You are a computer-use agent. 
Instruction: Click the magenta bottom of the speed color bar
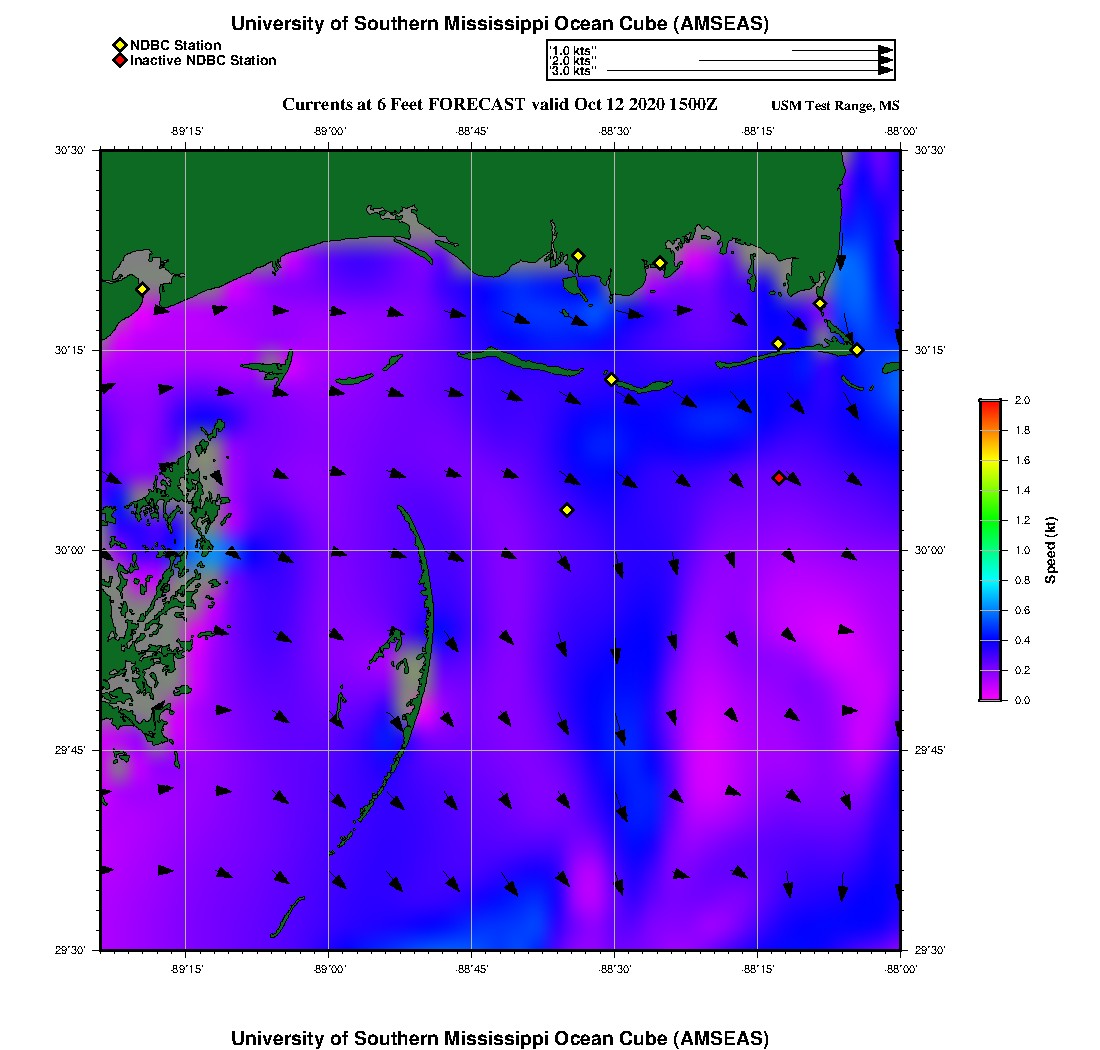coord(989,696)
